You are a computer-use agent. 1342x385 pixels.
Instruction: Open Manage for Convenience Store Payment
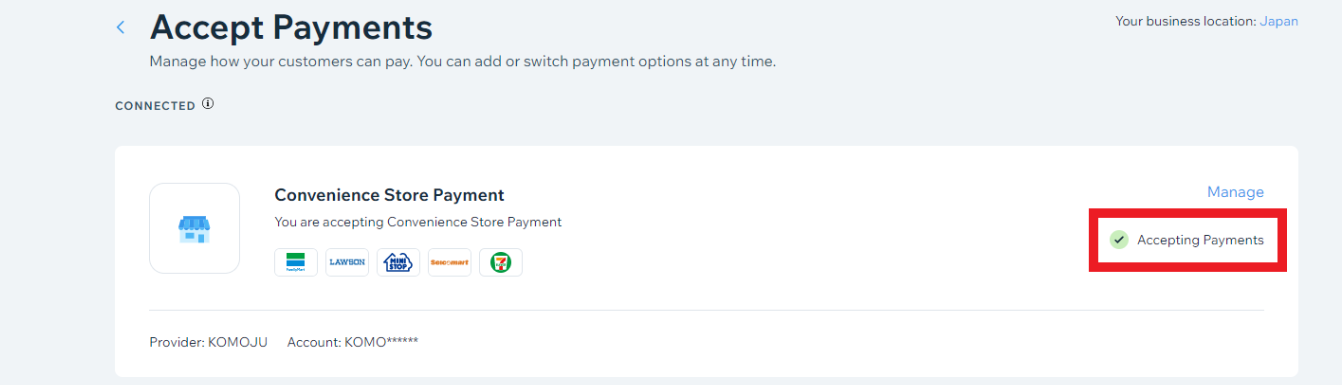tap(1235, 192)
